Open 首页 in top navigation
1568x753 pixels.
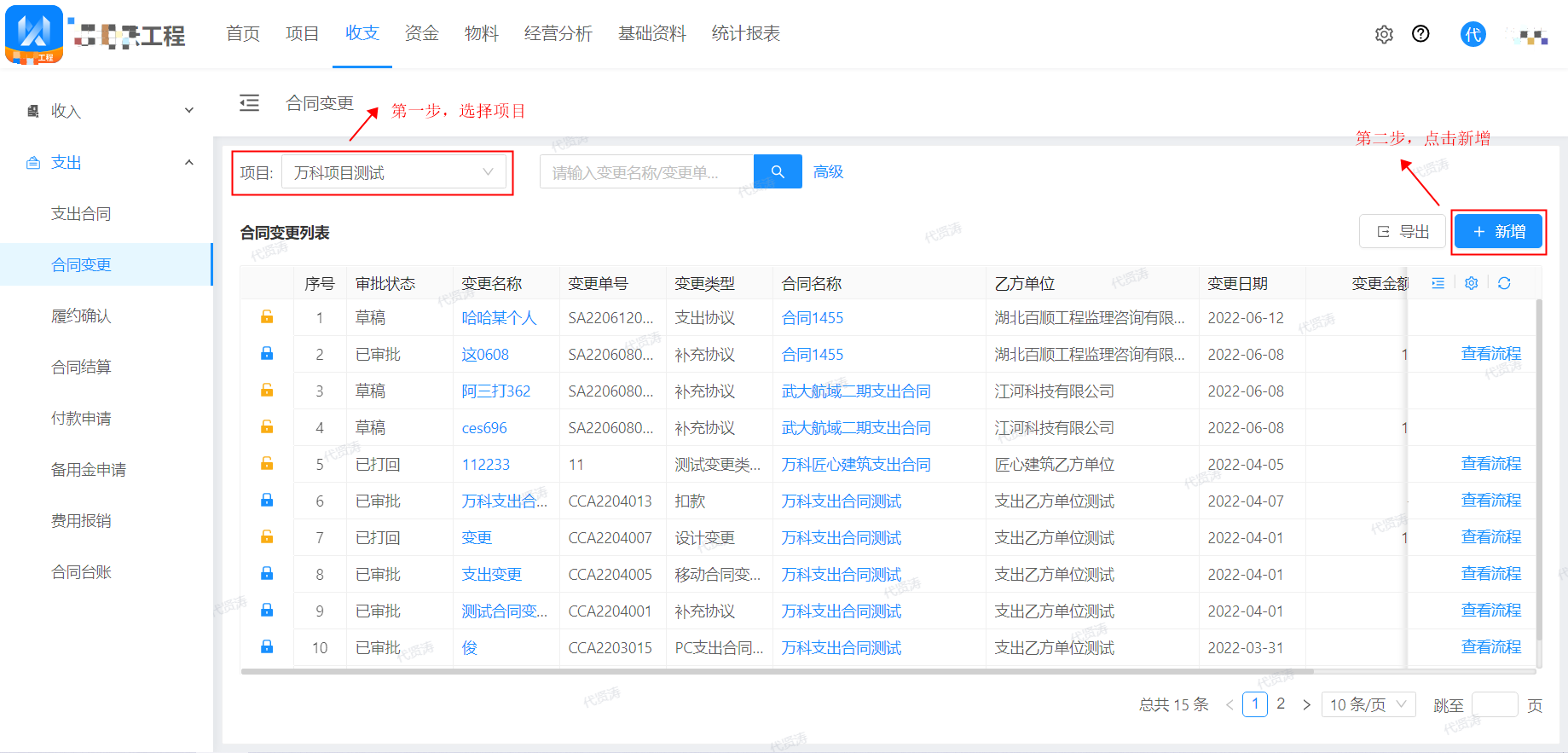tap(243, 33)
